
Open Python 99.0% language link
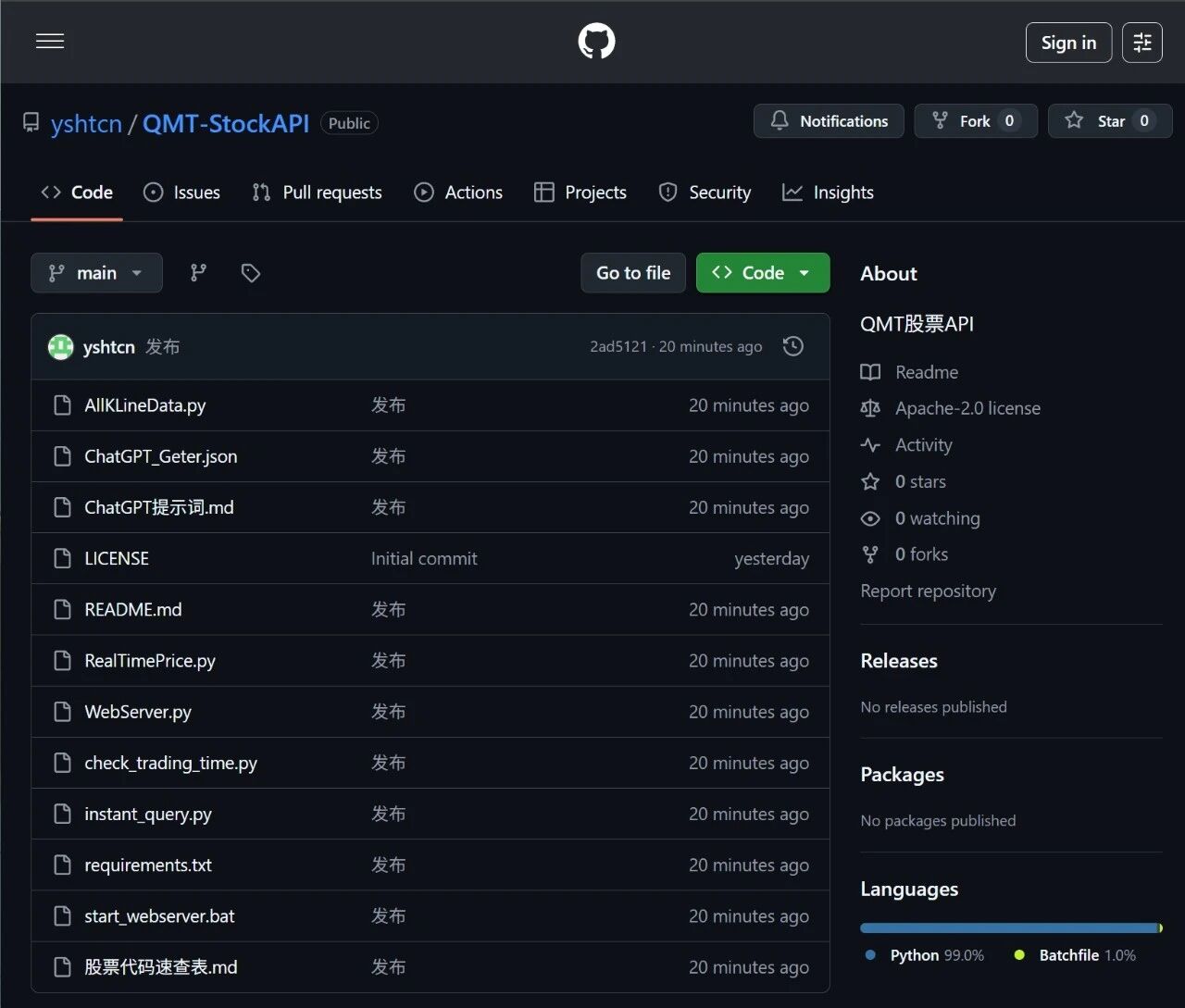(x=937, y=955)
